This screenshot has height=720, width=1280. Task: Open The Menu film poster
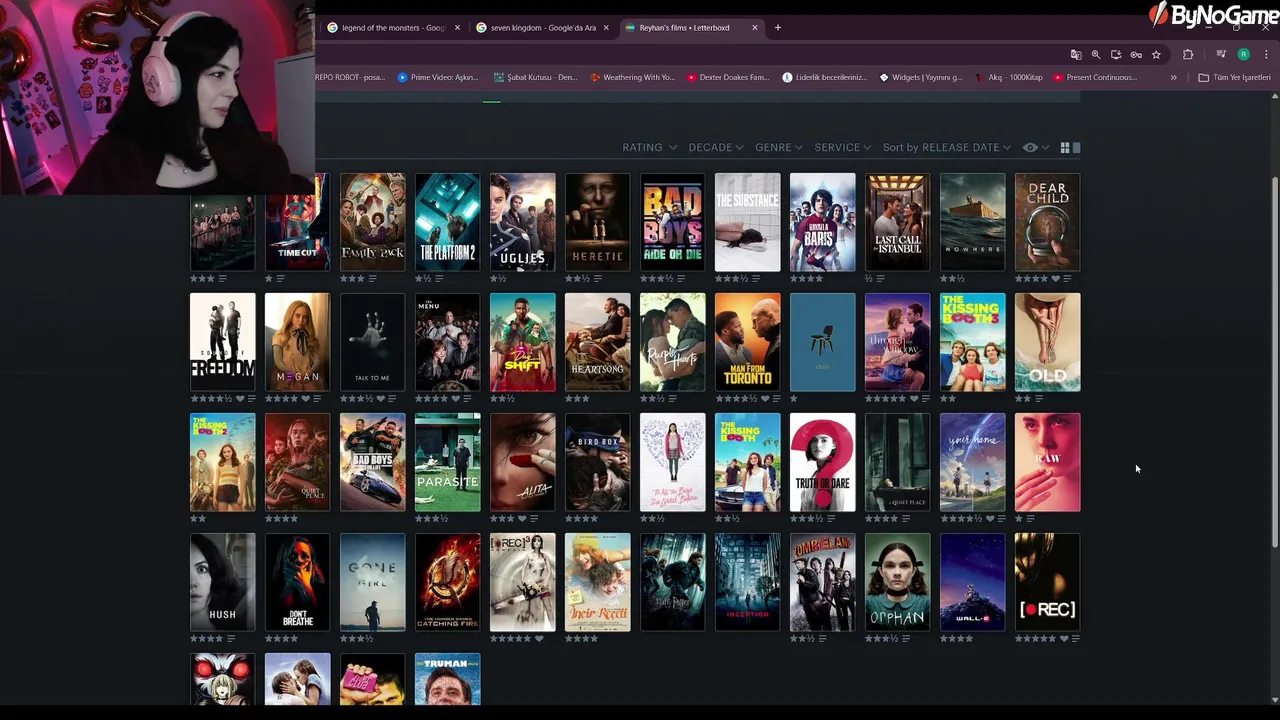(x=447, y=342)
